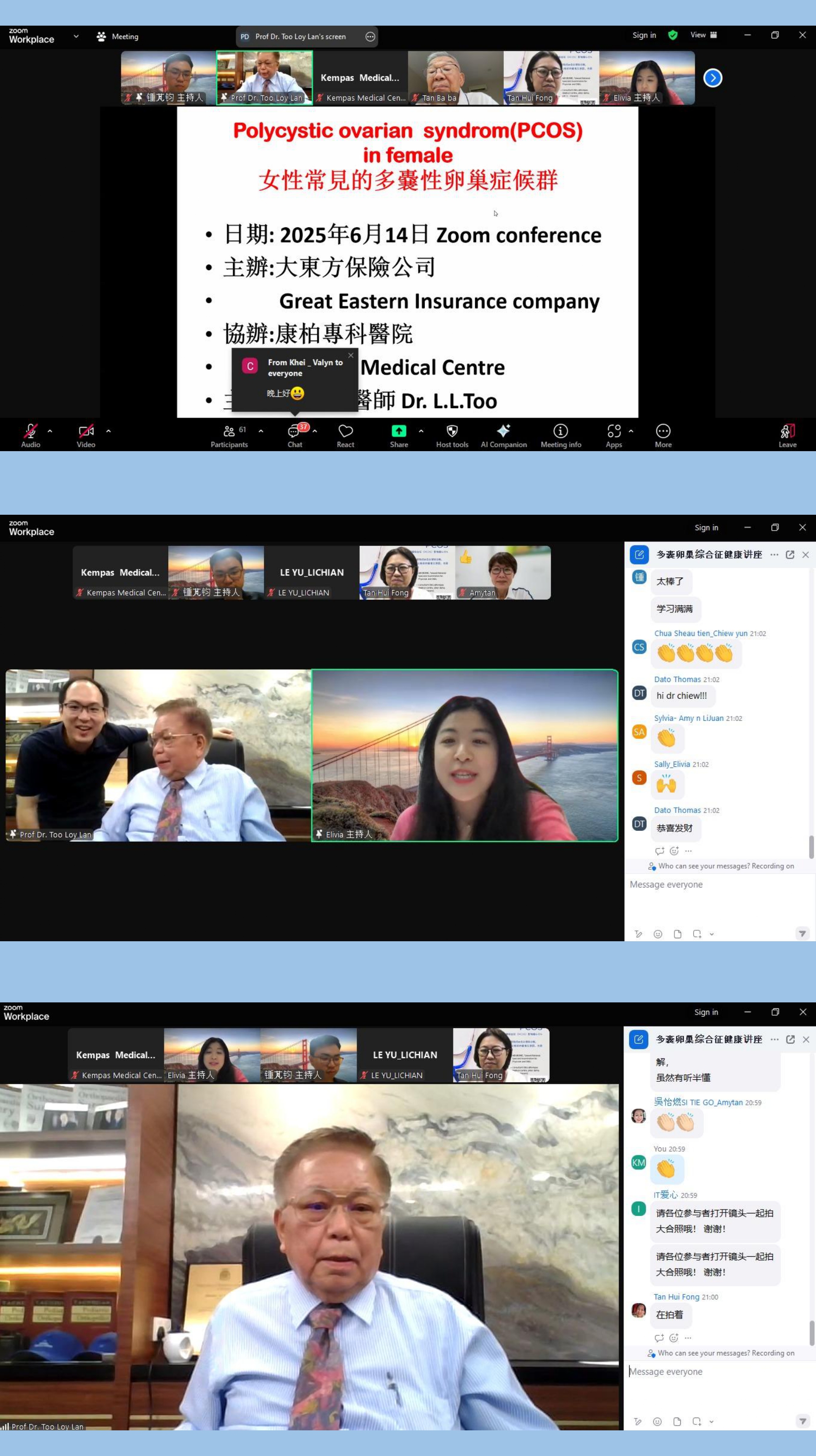Toggle the Chat panel with 37 unread
The height and width of the screenshot is (1456, 816).
tap(295, 434)
